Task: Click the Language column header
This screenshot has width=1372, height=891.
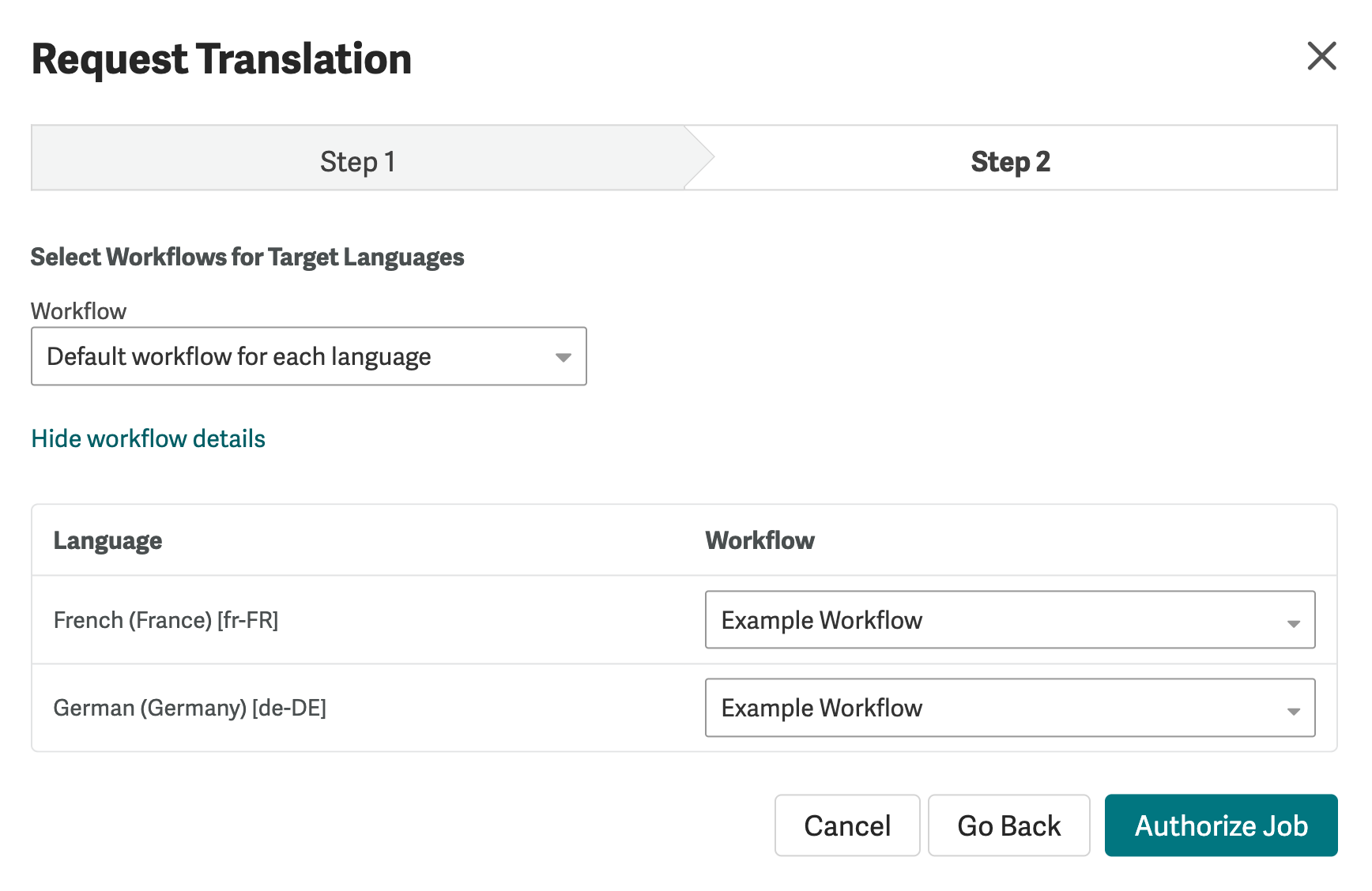Action: (107, 541)
